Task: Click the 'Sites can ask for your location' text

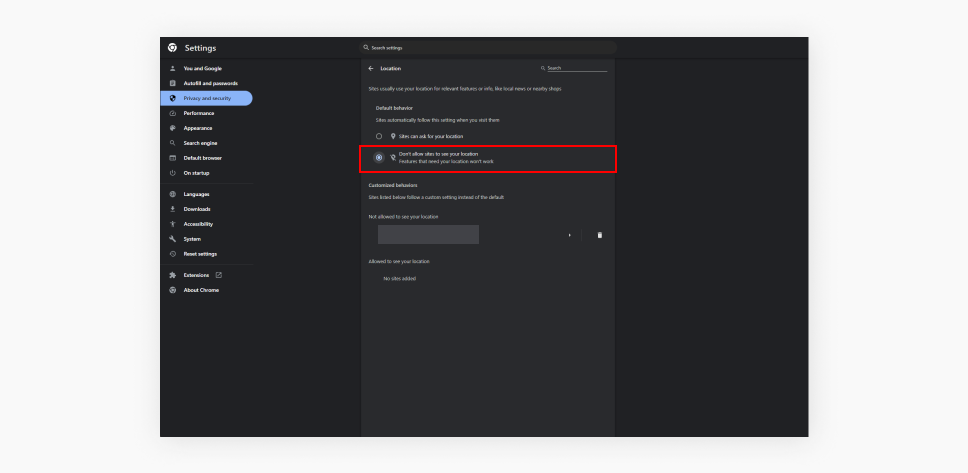Action: click(x=431, y=136)
